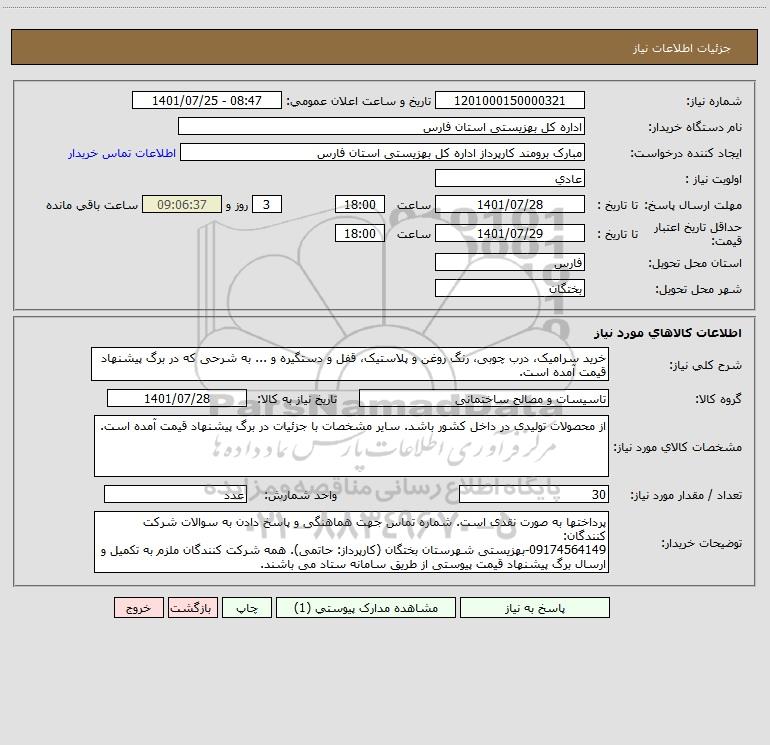
Task: Click product group field تاسیسات و مصالح ساختمانی
Action: point(484,398)
